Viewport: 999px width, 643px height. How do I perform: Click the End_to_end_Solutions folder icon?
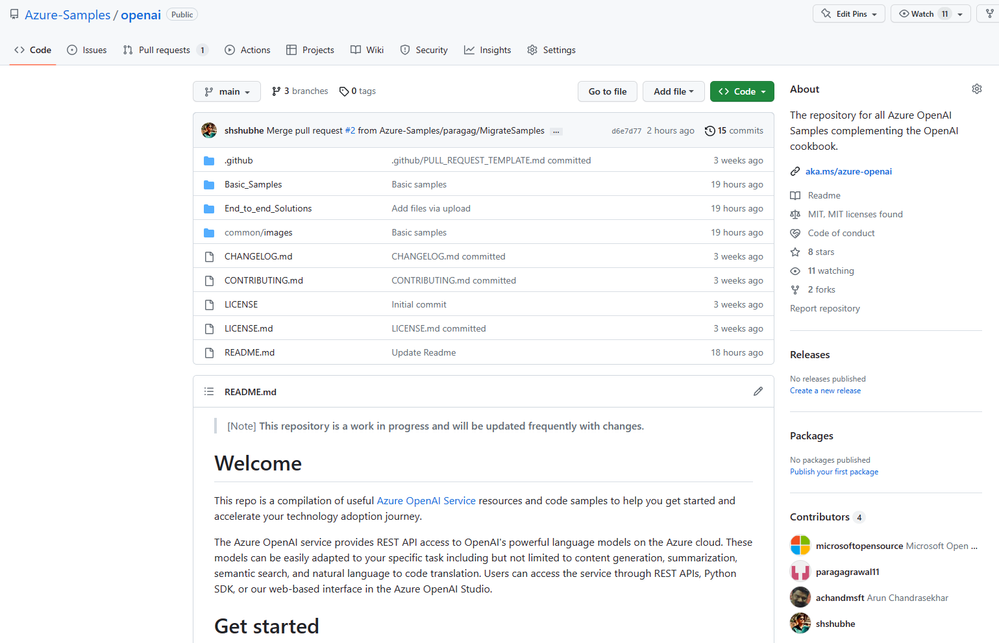pyautogui.click(x=209, y=209)
